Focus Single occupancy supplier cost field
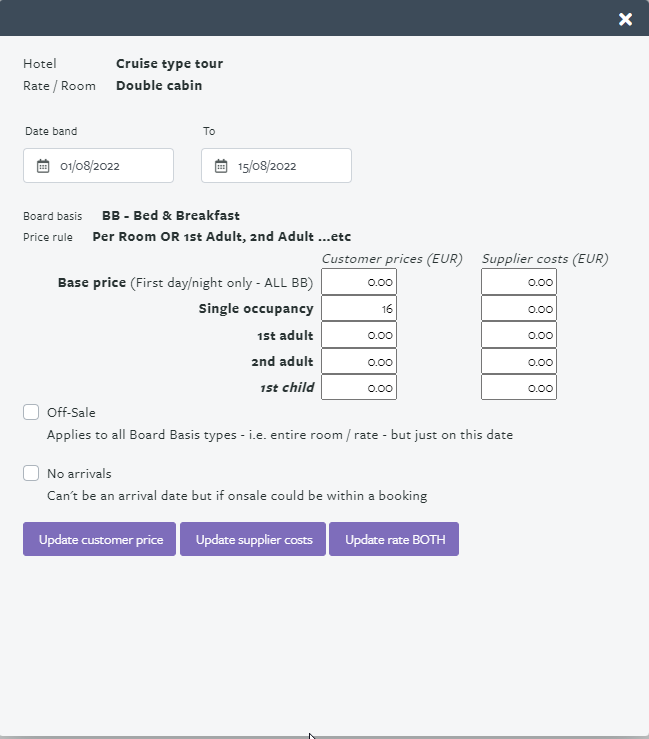The image size is (649, 739). 519,309
